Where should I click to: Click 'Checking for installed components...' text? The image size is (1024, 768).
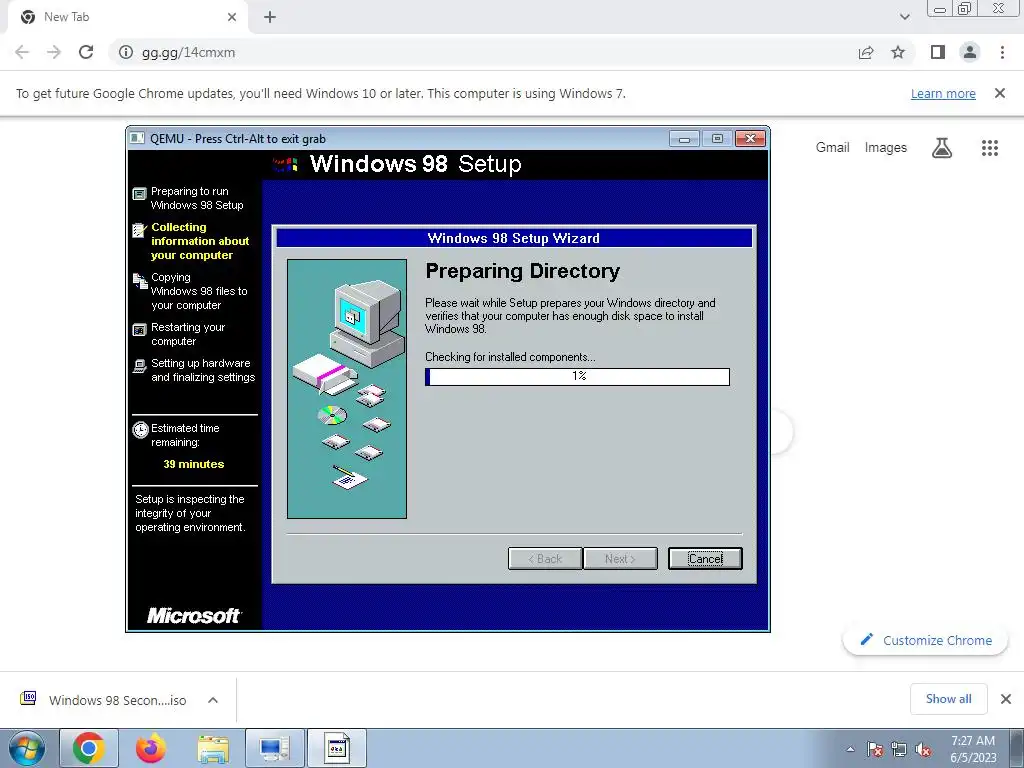click(510, 357)
